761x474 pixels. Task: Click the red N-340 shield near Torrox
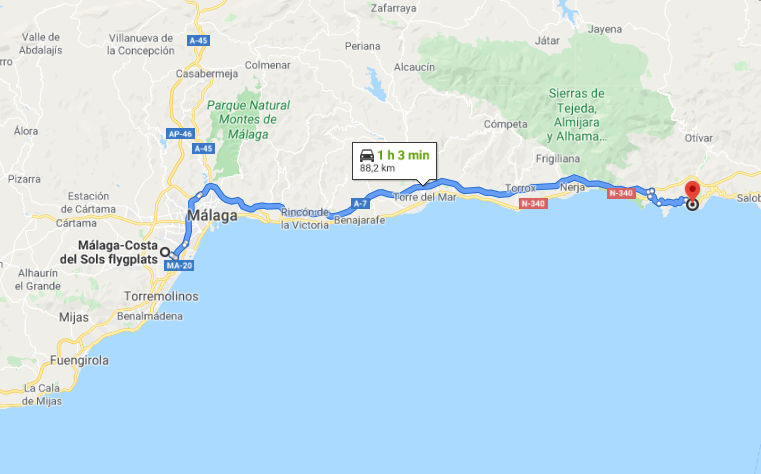533,204
